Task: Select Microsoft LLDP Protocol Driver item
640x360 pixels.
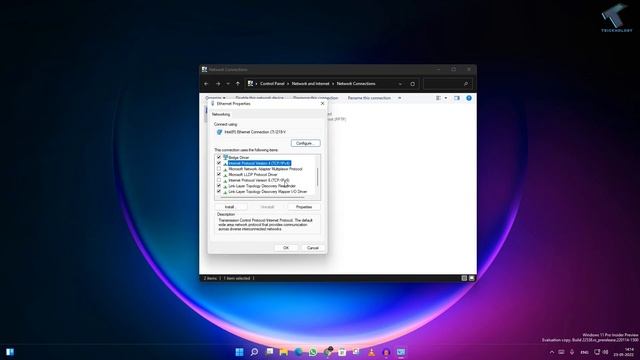Action: (x=253, y=175)
